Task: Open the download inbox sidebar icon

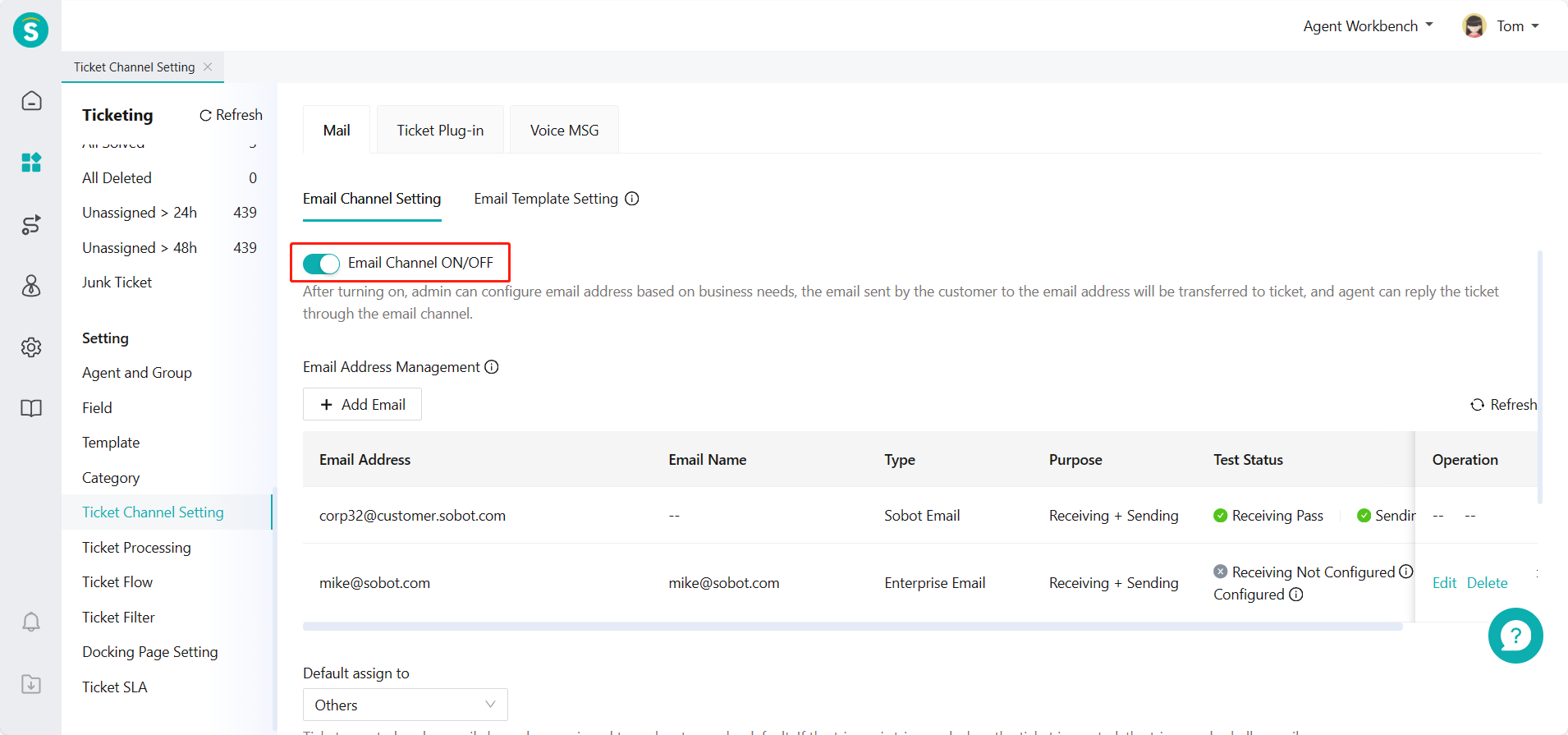Action: (31, 684)
